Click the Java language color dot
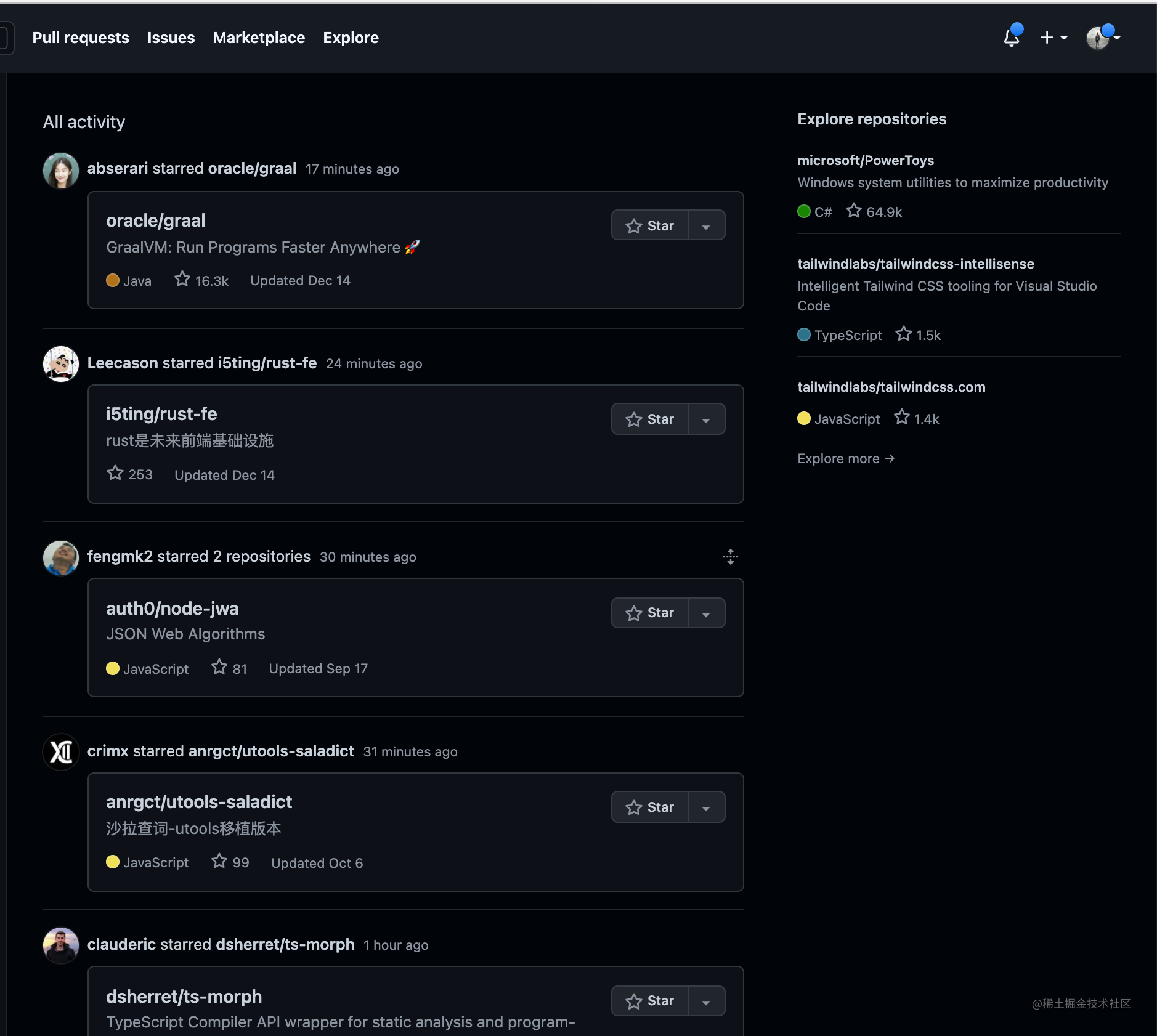The height and width of the screenshot is (1036, 1157). (x=113, y=280)
